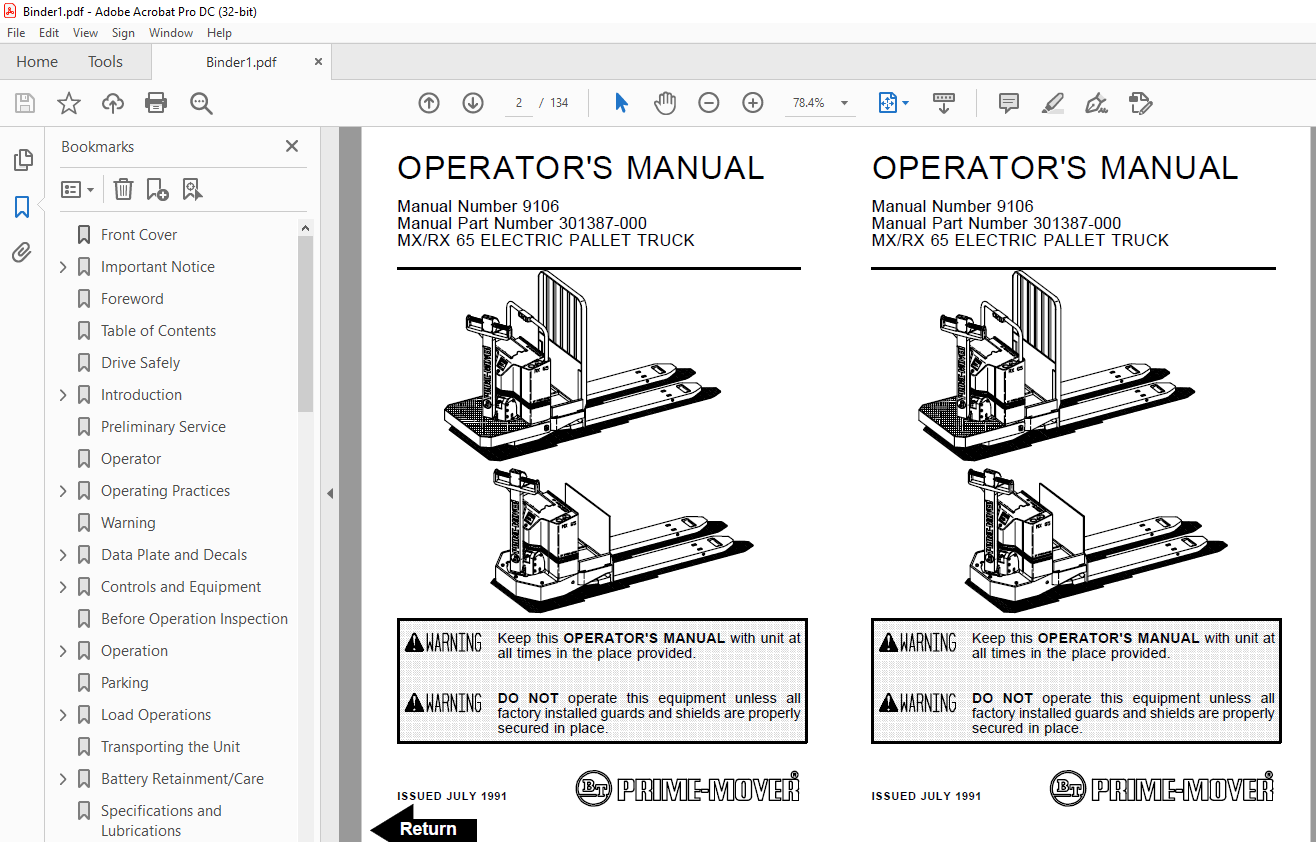
Task: Open the Help menu
Action: [219, 33]
